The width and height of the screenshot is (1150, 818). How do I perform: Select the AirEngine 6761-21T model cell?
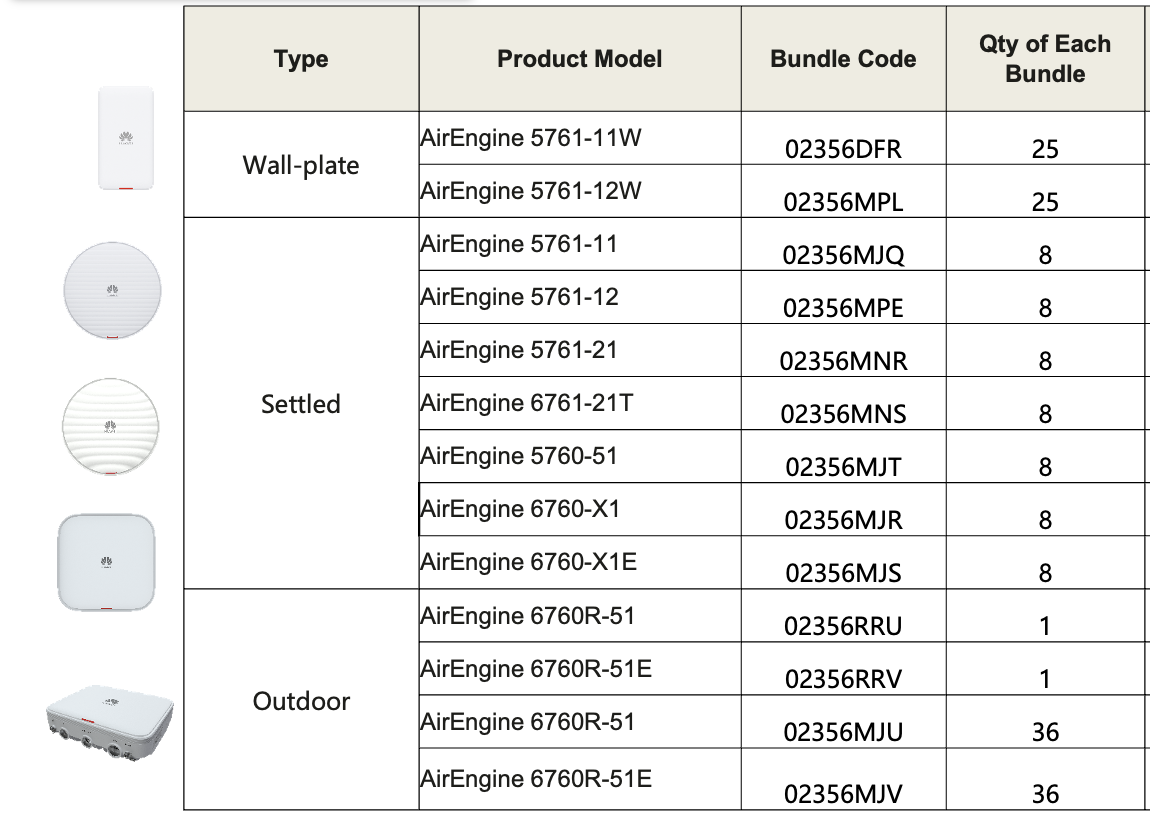click(x=579, y=403)
